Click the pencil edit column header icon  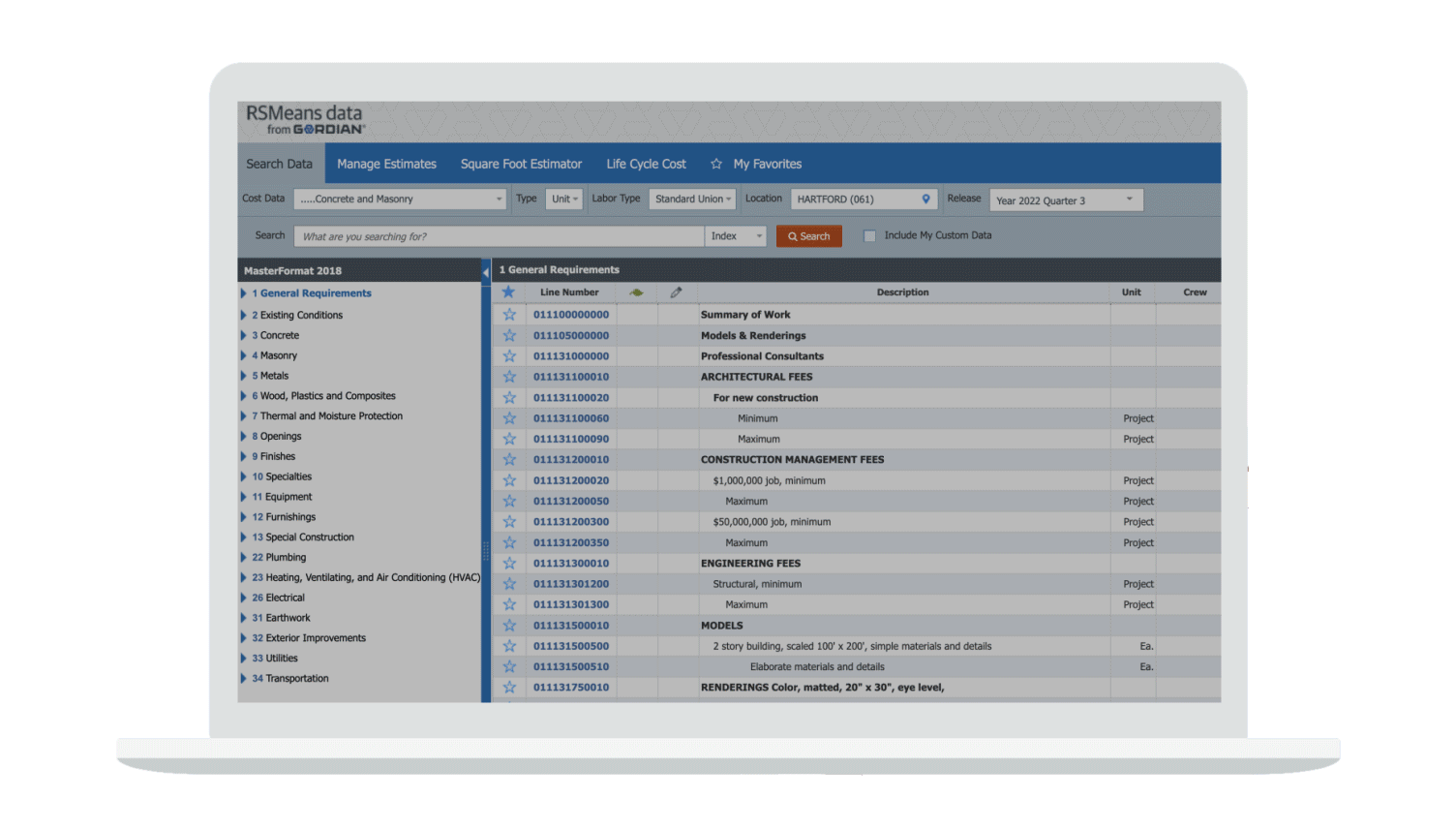[x=676, y=292]
